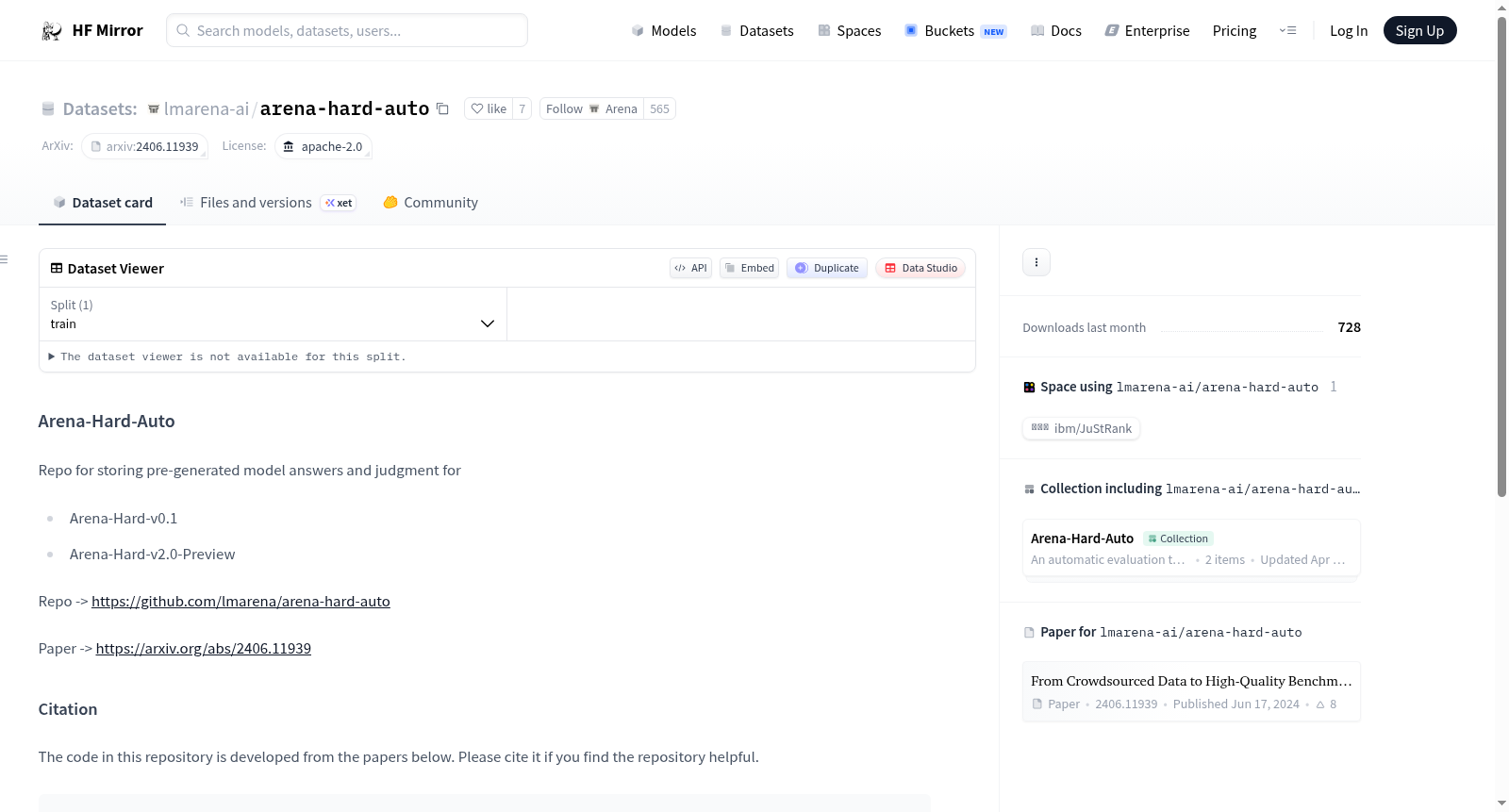Focus the search models, datasets, users field
1509x812 pixels.
pos(347,30)
